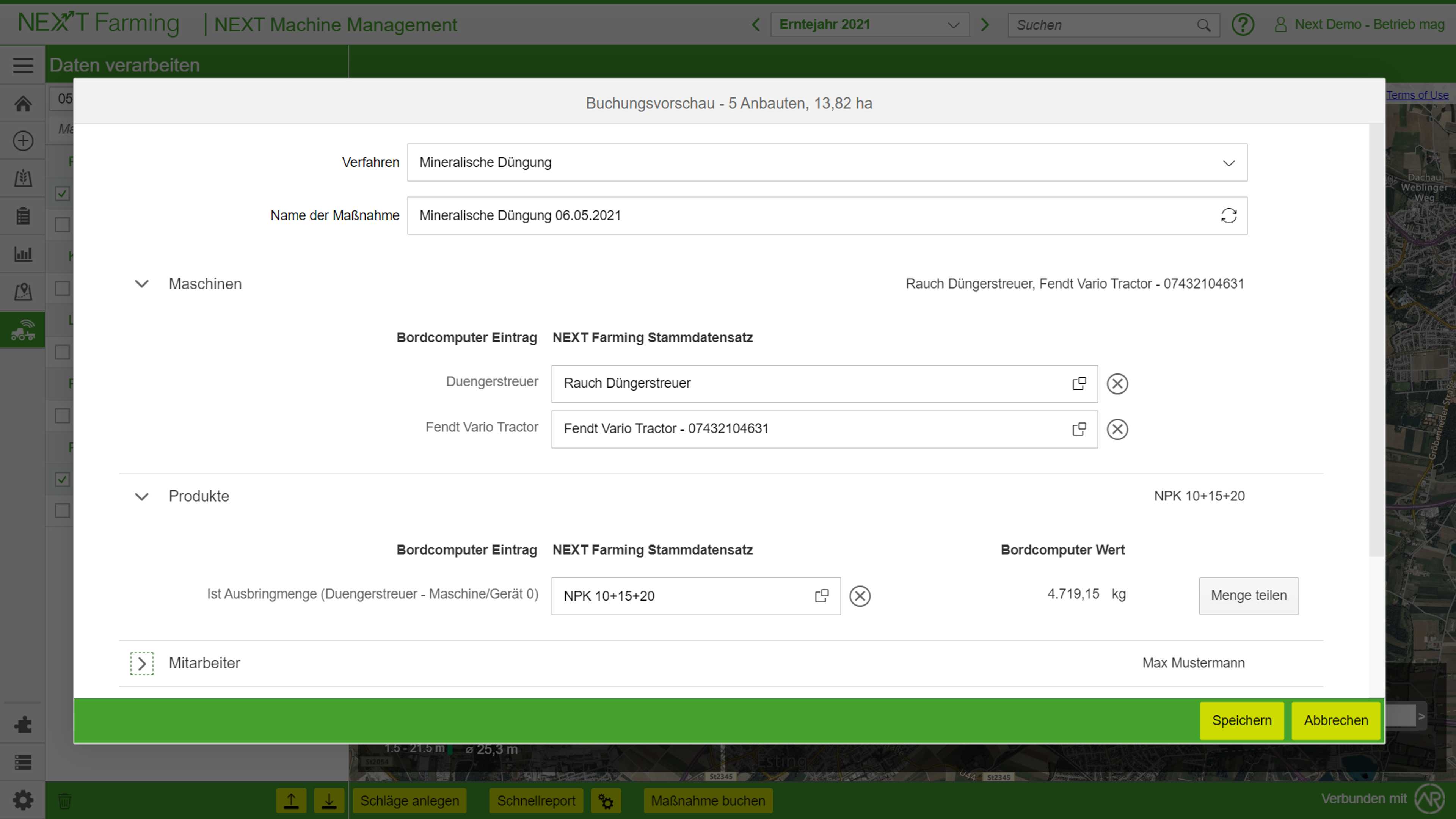Open the puzzle piece add-ons icon
The image size is (1456, 819).
pyautogui.click(x=23, y=725)
